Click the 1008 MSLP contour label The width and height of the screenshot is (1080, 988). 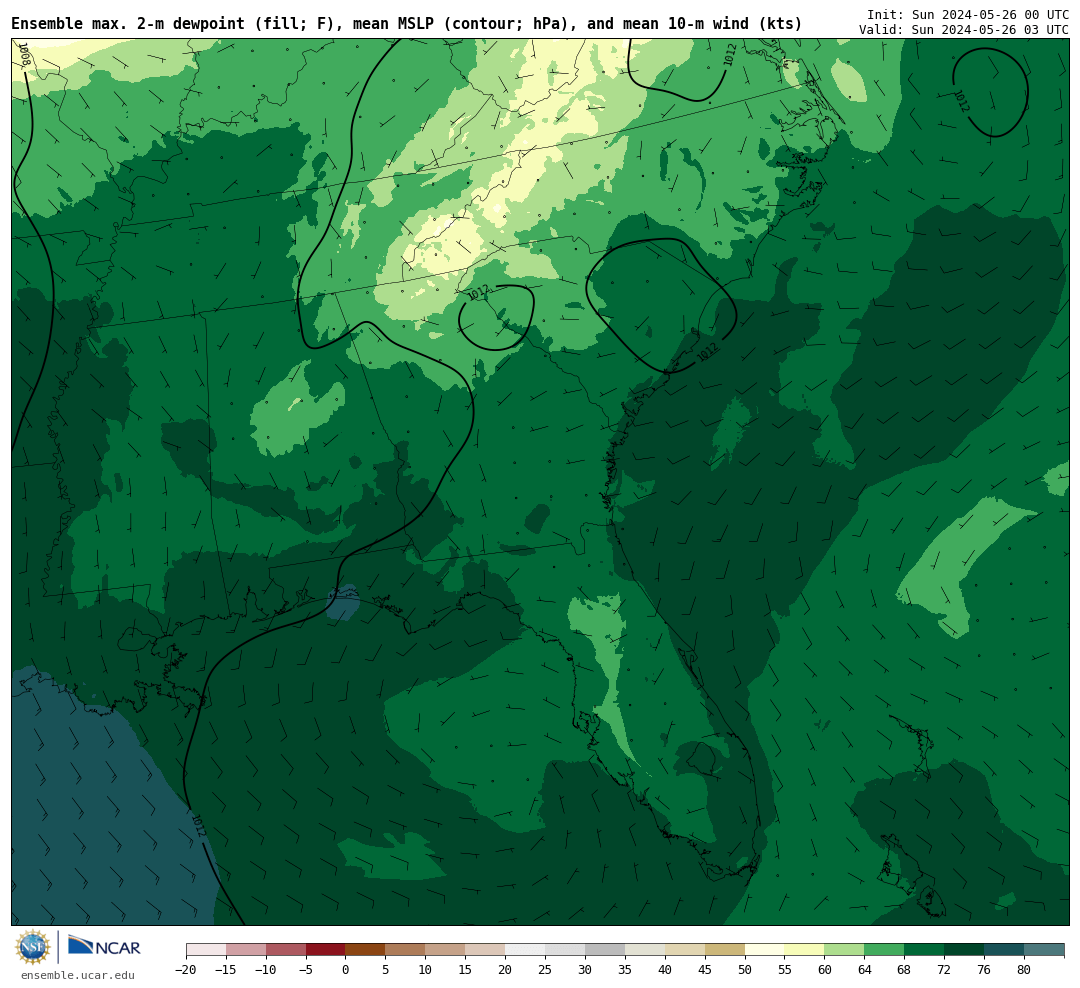24,54
